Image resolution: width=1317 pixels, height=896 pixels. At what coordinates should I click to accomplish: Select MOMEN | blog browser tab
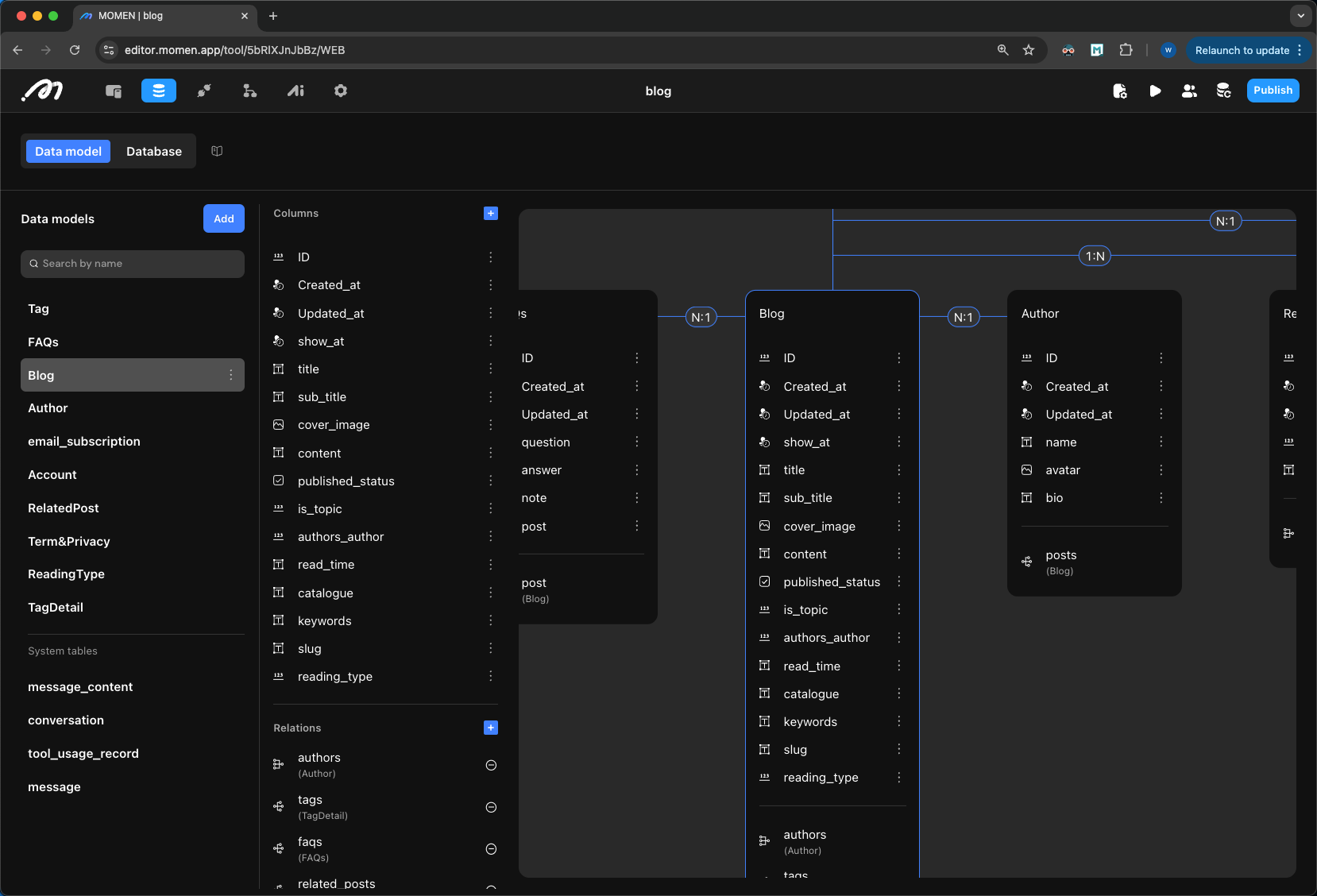pyautogui.click(x=164, y=16)
